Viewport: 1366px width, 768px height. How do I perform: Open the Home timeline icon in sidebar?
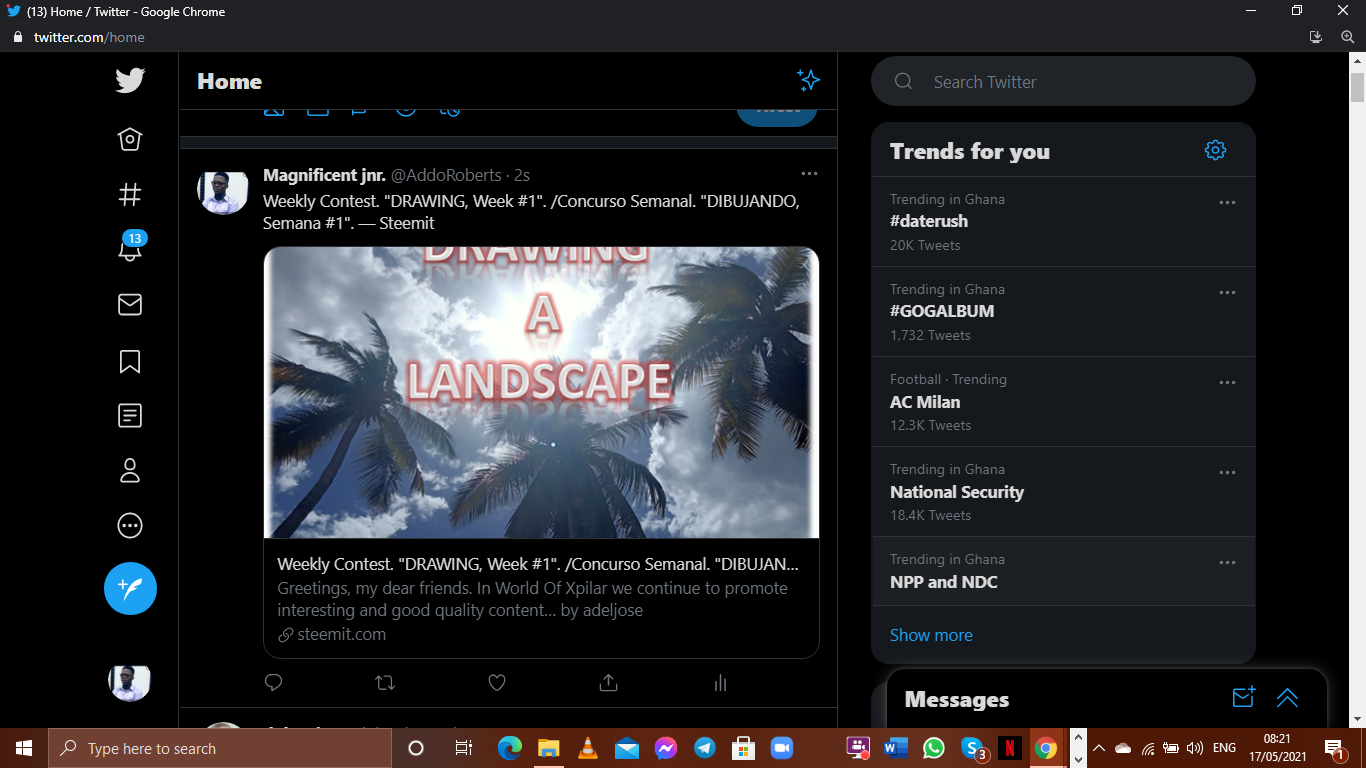(x=130, y=139)
